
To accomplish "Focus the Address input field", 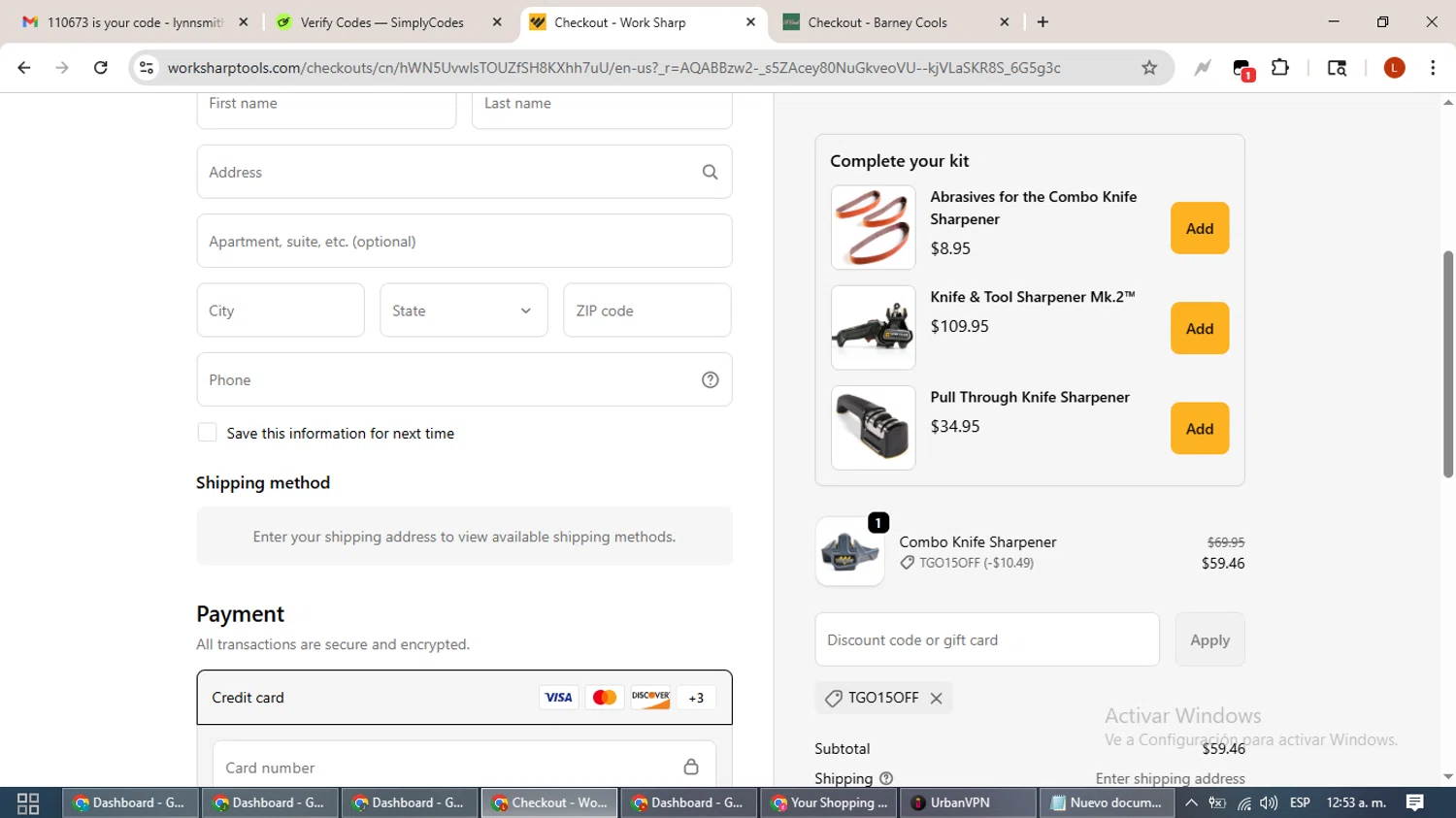I will [x=464, y=172].
